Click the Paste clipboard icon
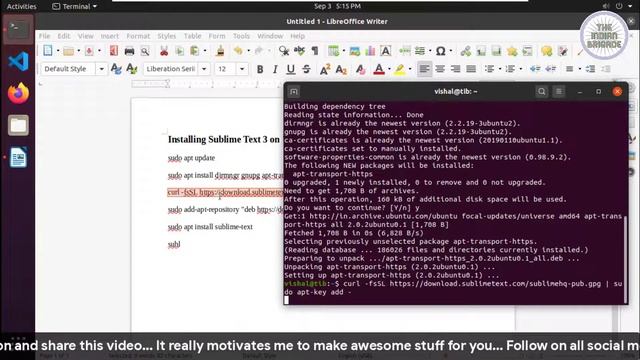Viewport: 640px width, 360px height. [x=195, y=51]
